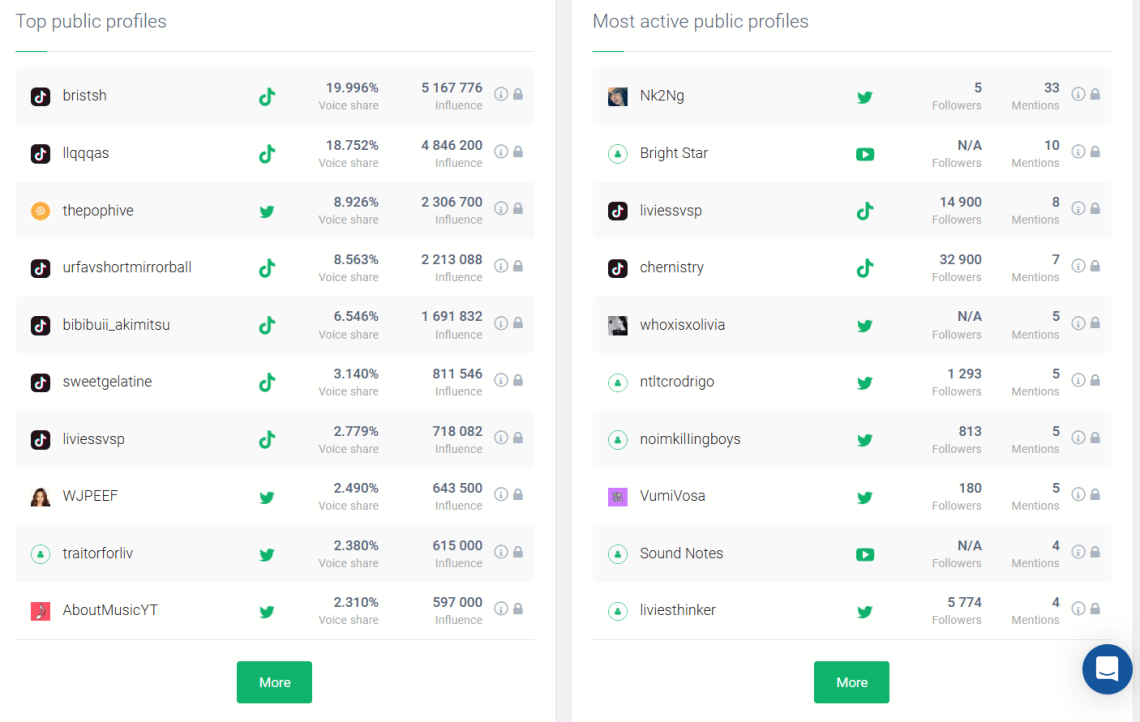
Task: Open the urfavshortmirrorball profile link
Action: (127, 267)
